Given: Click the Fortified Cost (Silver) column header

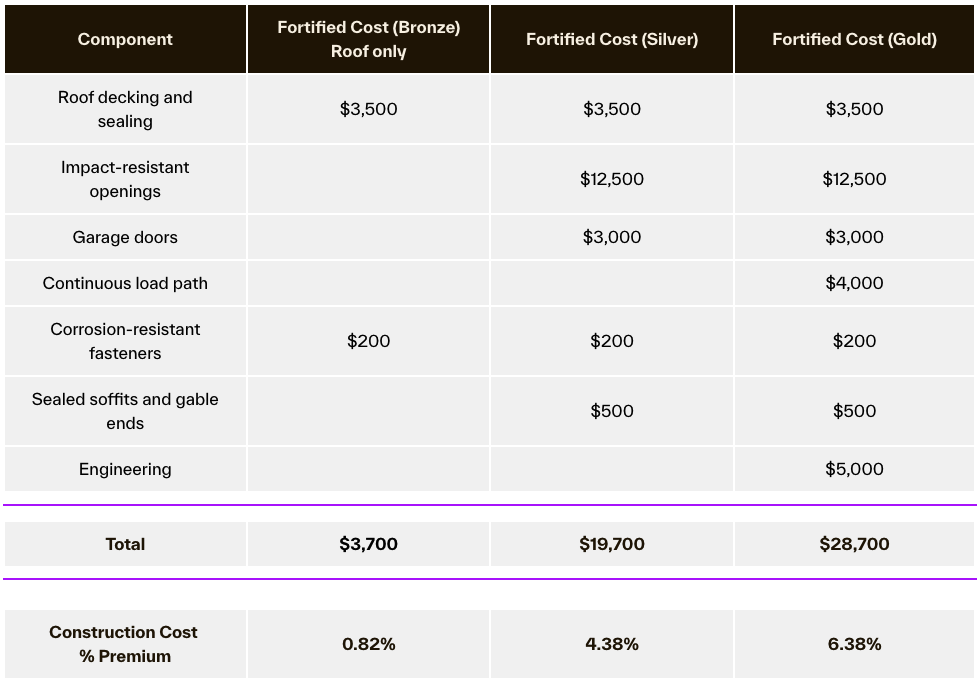Looking at the screenshot, I should [x=612, y=39].
